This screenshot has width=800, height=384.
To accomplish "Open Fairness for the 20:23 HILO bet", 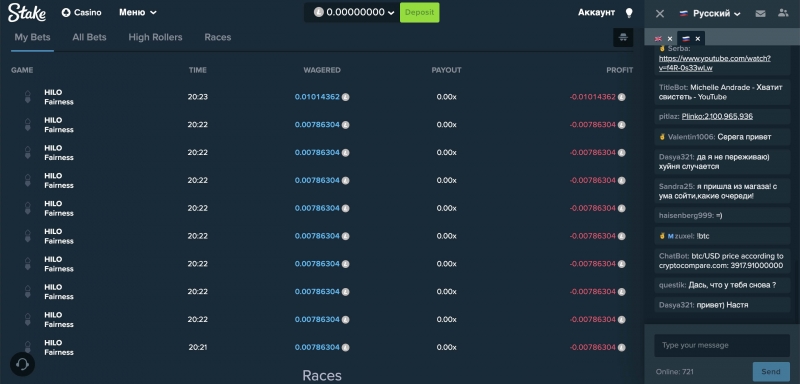I will pos(59,102).
